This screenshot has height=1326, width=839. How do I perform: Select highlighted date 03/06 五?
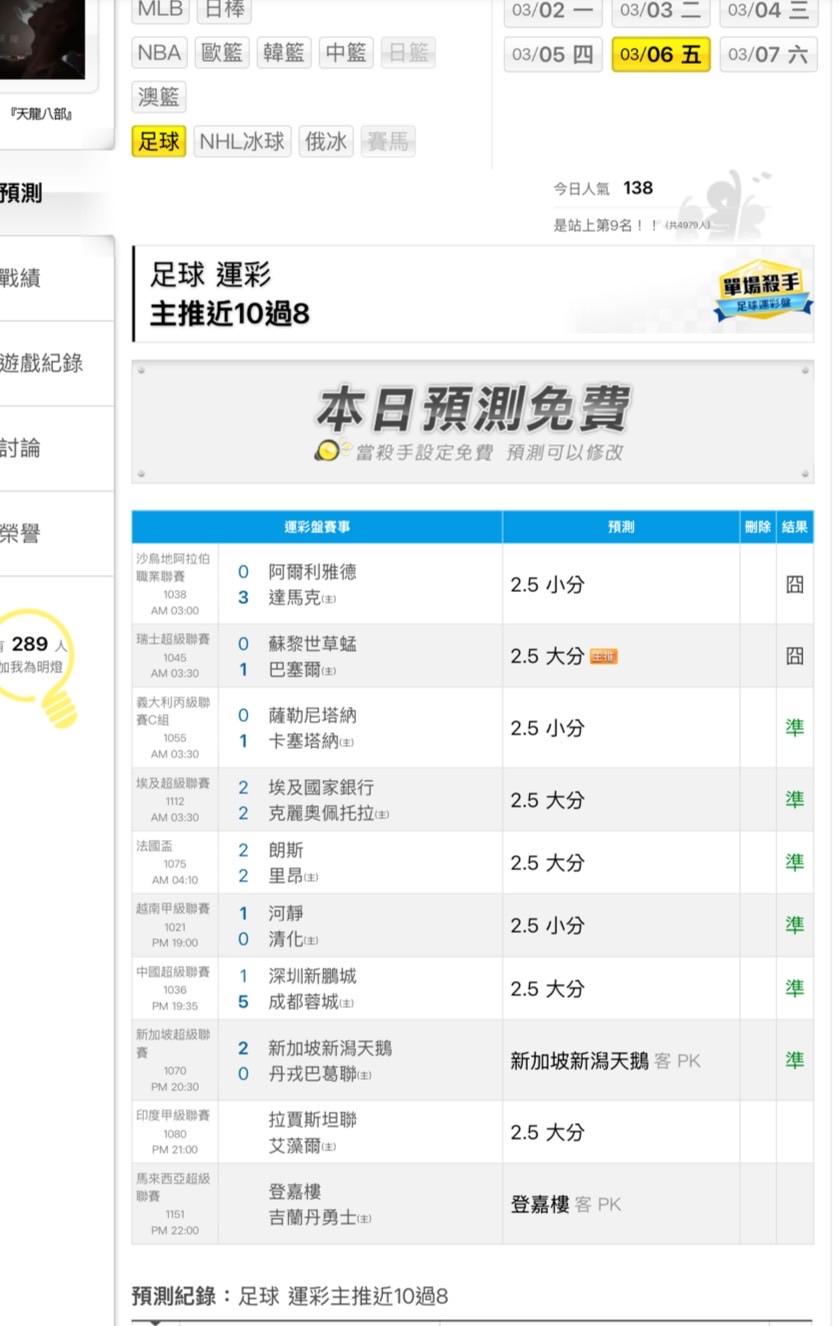660,54
